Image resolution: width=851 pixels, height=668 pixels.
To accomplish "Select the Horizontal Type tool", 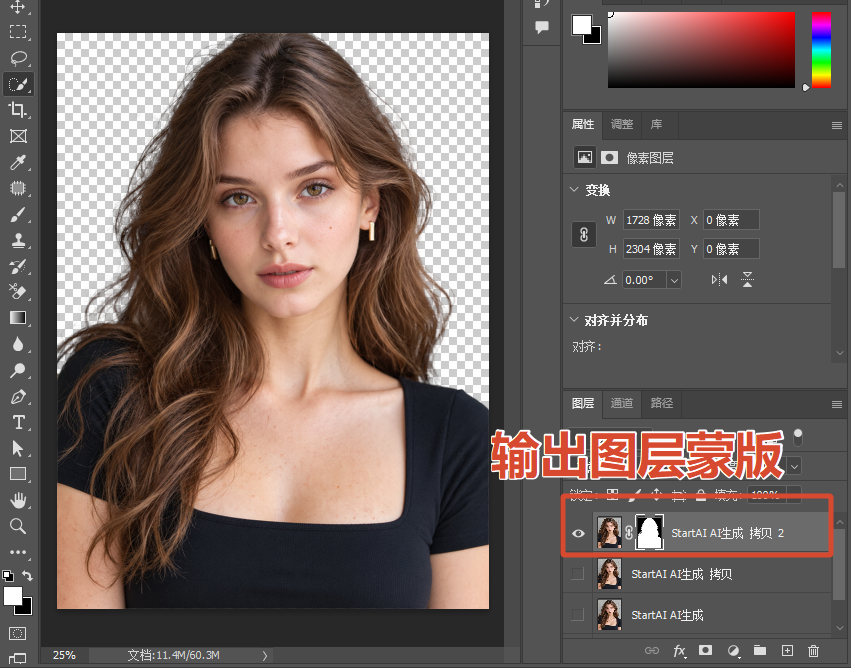I will pyautogui.click(x=18, y=423).
